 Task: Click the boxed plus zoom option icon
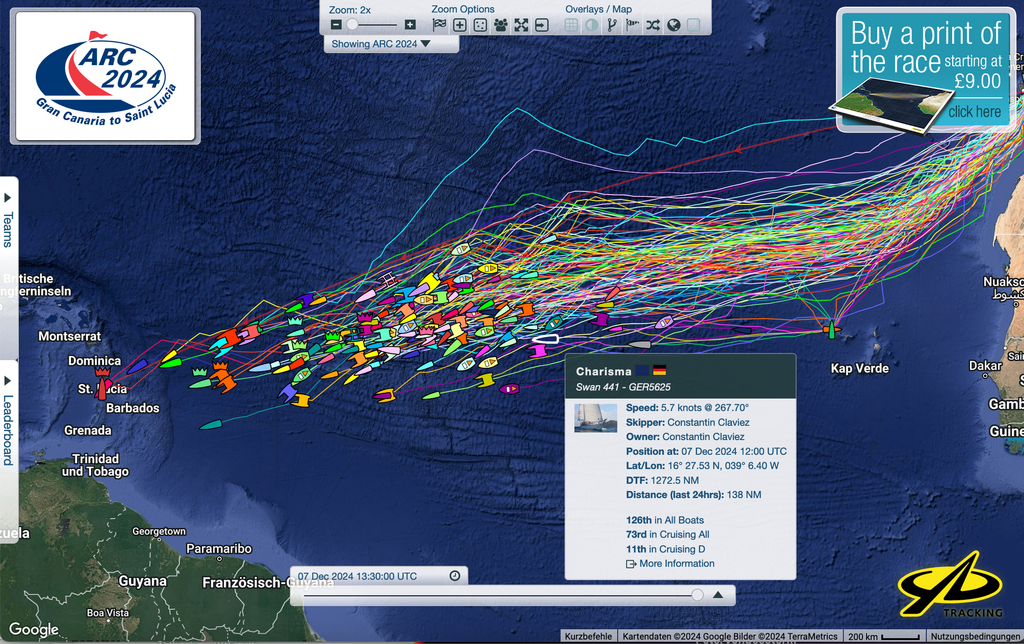460,25
